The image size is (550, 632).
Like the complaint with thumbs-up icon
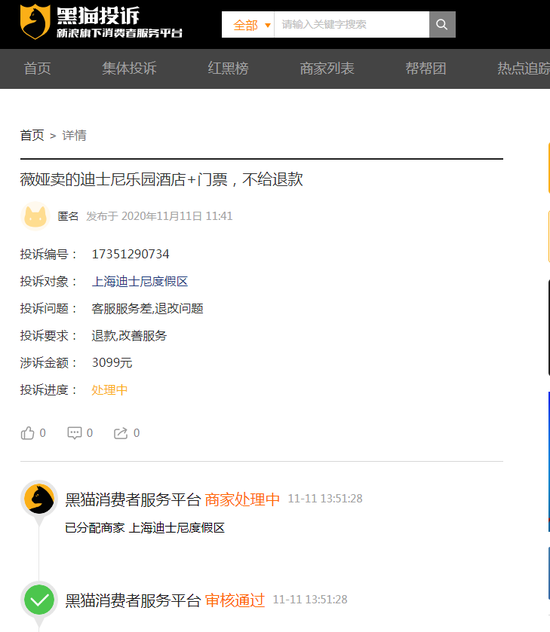(x=27, y=433)
